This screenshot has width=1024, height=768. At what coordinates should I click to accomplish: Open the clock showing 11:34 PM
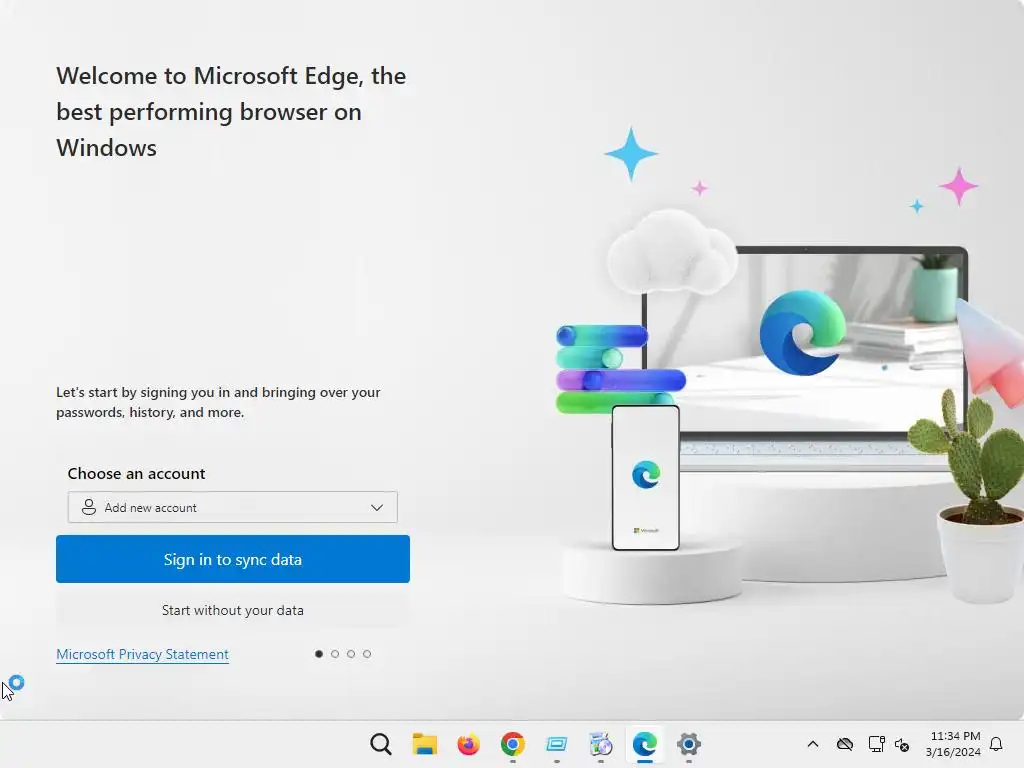tap(953, 744)
